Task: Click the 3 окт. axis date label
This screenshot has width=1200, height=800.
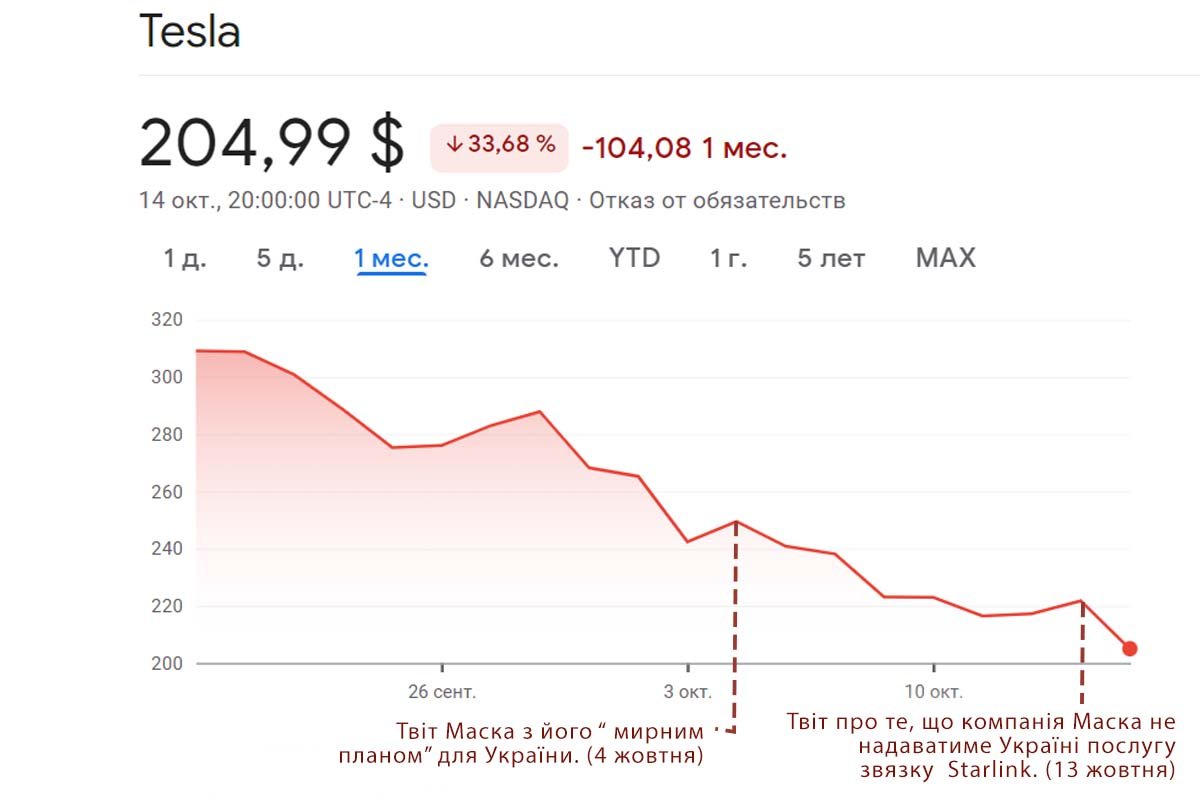Action: 688,692
